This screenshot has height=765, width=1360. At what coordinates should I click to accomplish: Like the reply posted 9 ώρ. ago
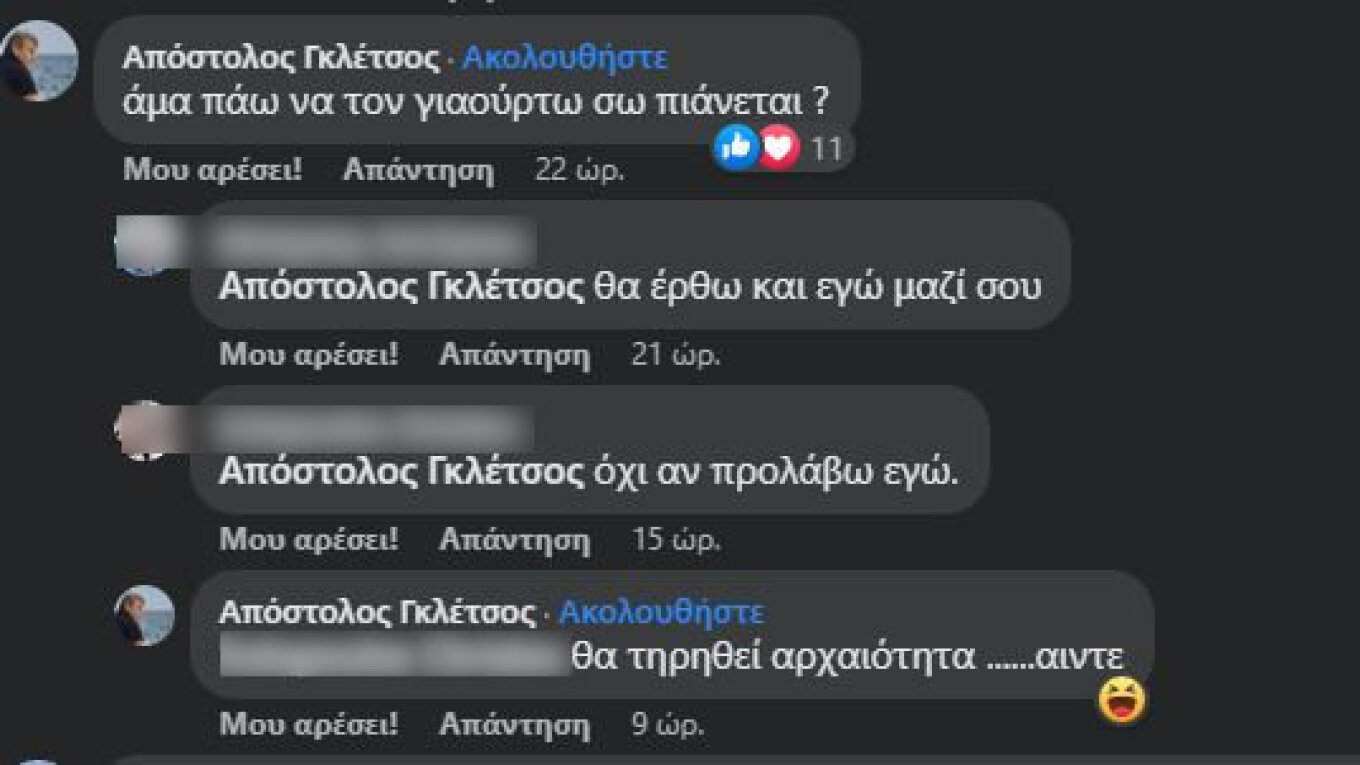pos(308,723)
